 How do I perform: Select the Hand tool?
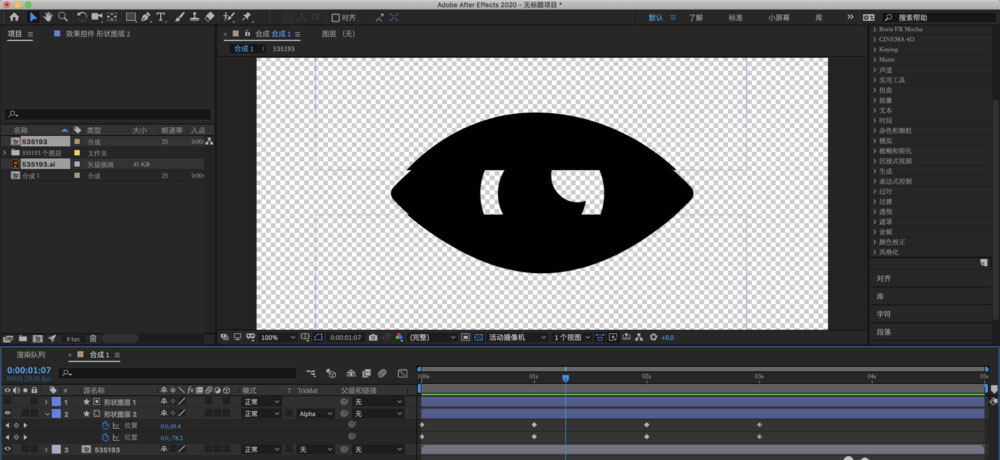pos(48,17)
